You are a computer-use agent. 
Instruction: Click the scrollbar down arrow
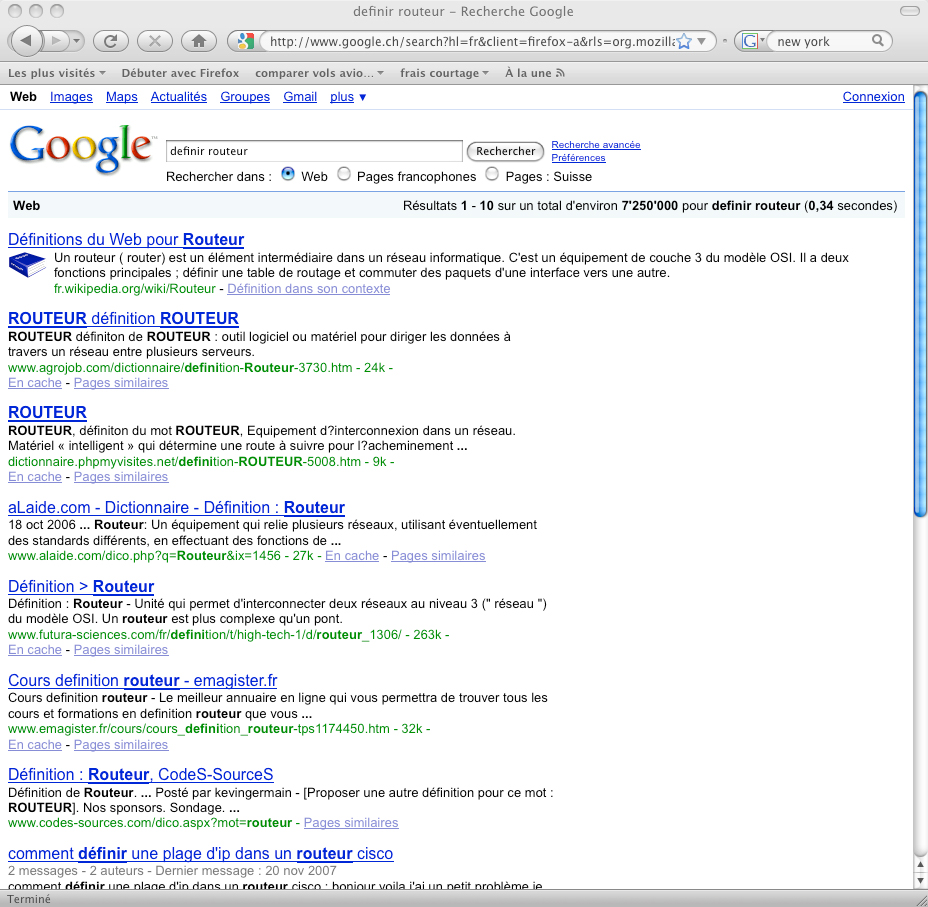[x=920, y=880]
